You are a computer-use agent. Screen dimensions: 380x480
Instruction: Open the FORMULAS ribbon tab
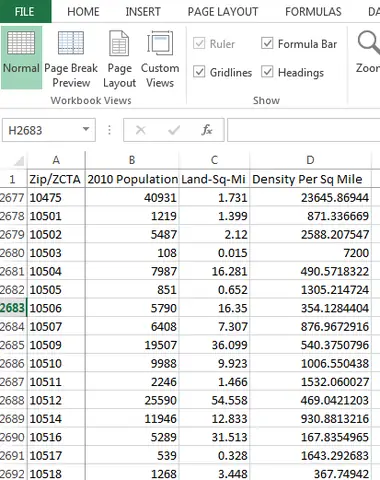pyautogui.click(x=313, y=12)
